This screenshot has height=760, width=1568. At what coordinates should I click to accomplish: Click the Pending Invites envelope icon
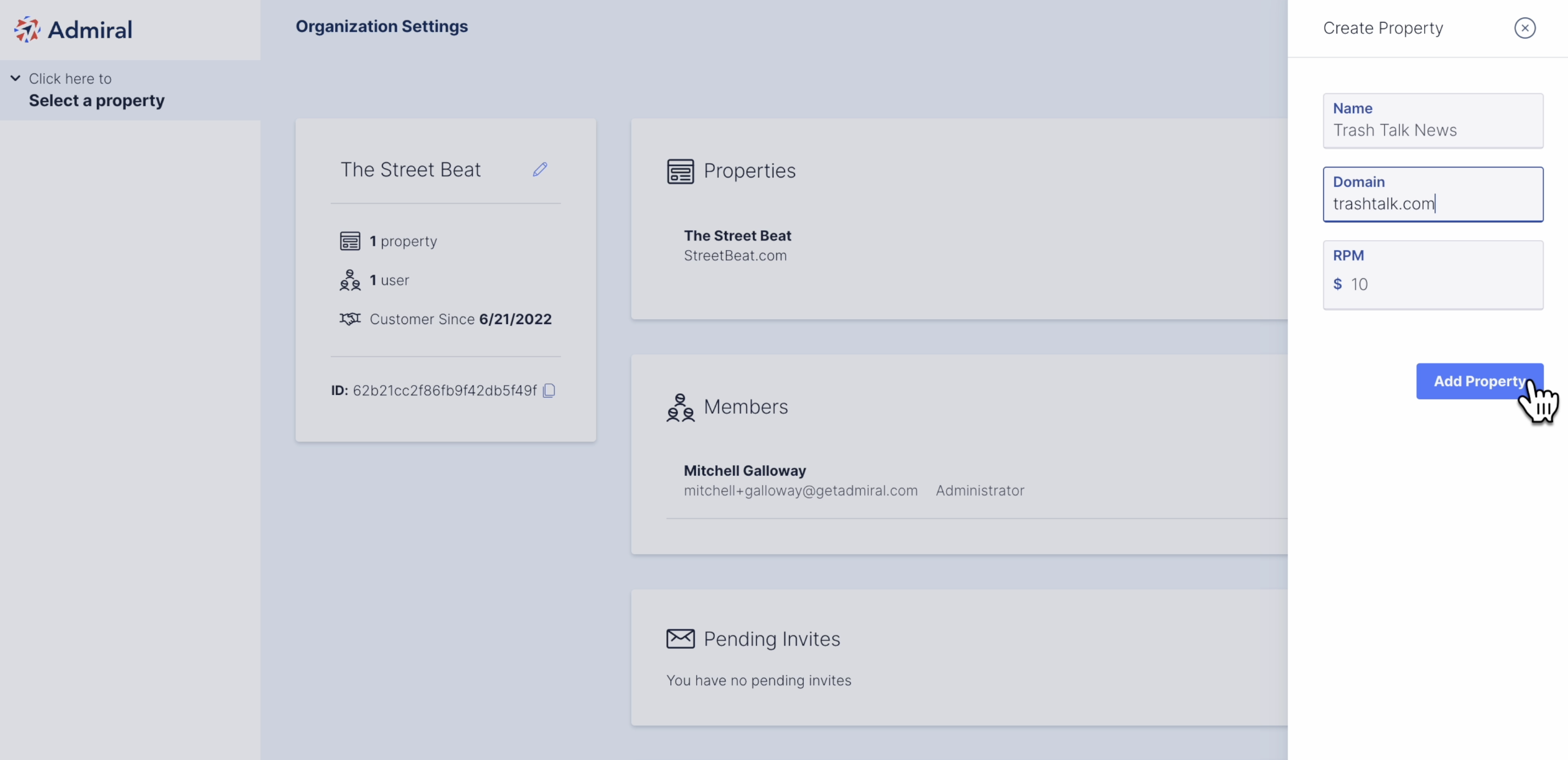tap(681, 639)
